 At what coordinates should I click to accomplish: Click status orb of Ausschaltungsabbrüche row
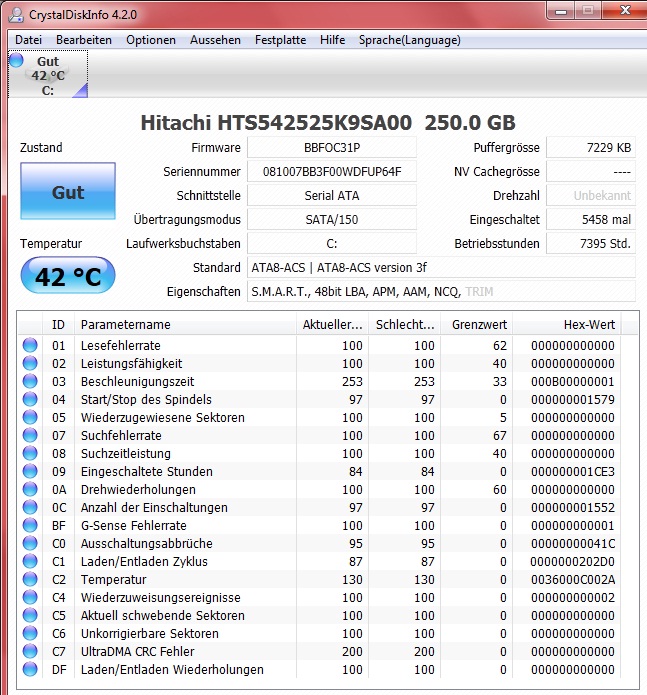[x=30, y=543]
